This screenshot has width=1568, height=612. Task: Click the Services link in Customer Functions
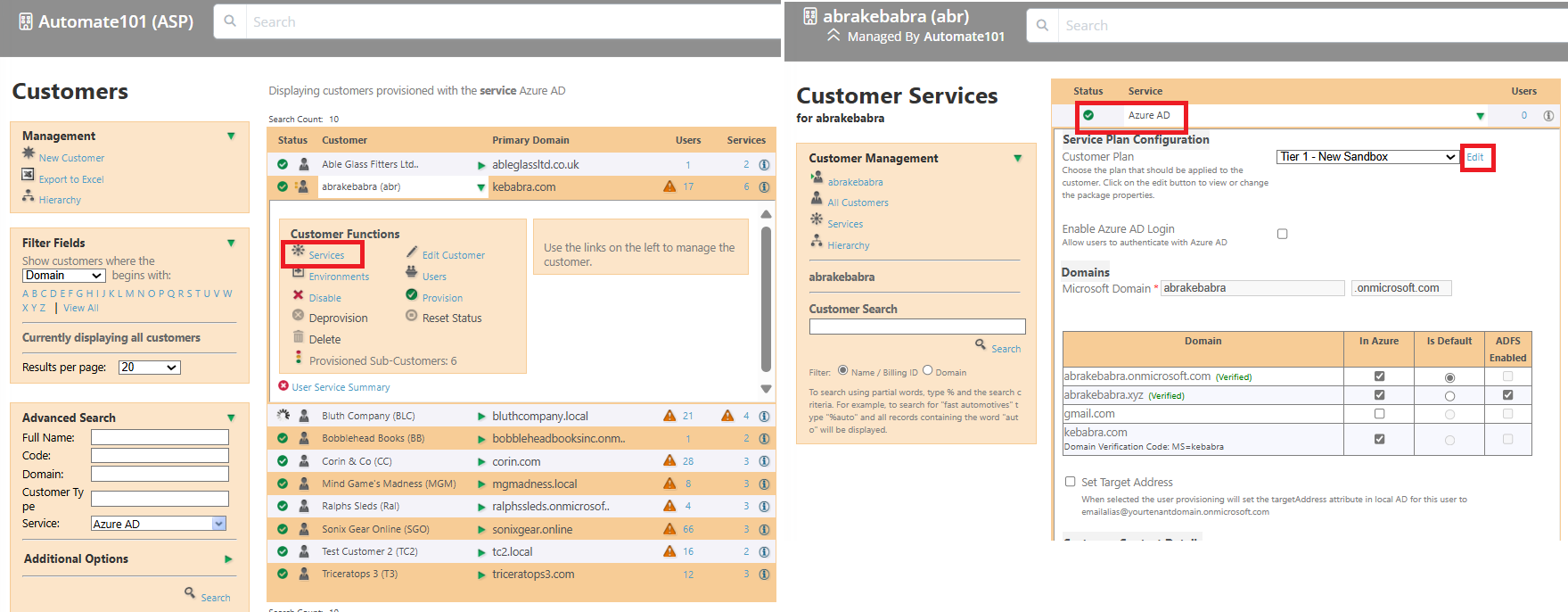[326, 255]
